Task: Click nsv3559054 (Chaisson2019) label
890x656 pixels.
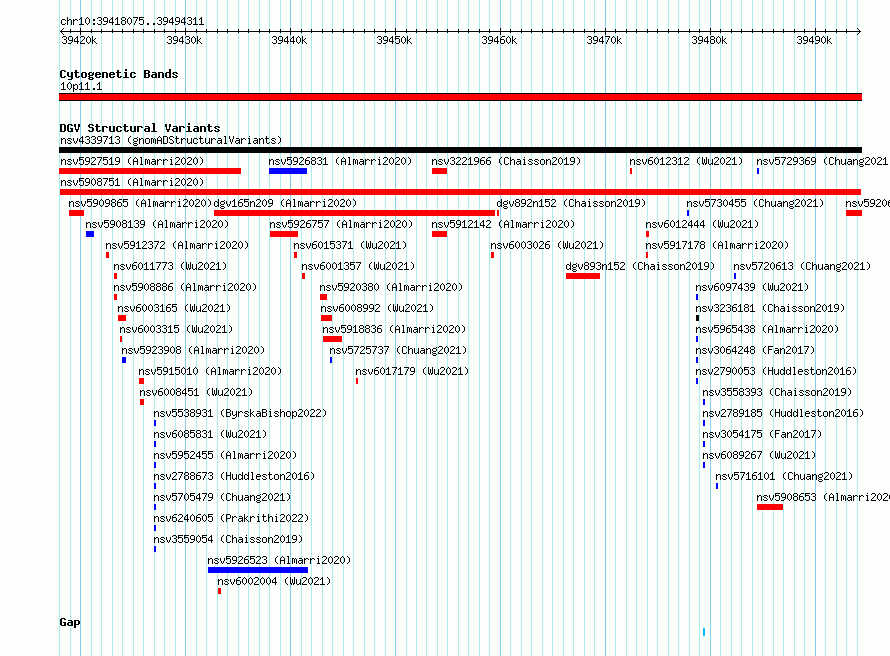Action: point(229,539)
